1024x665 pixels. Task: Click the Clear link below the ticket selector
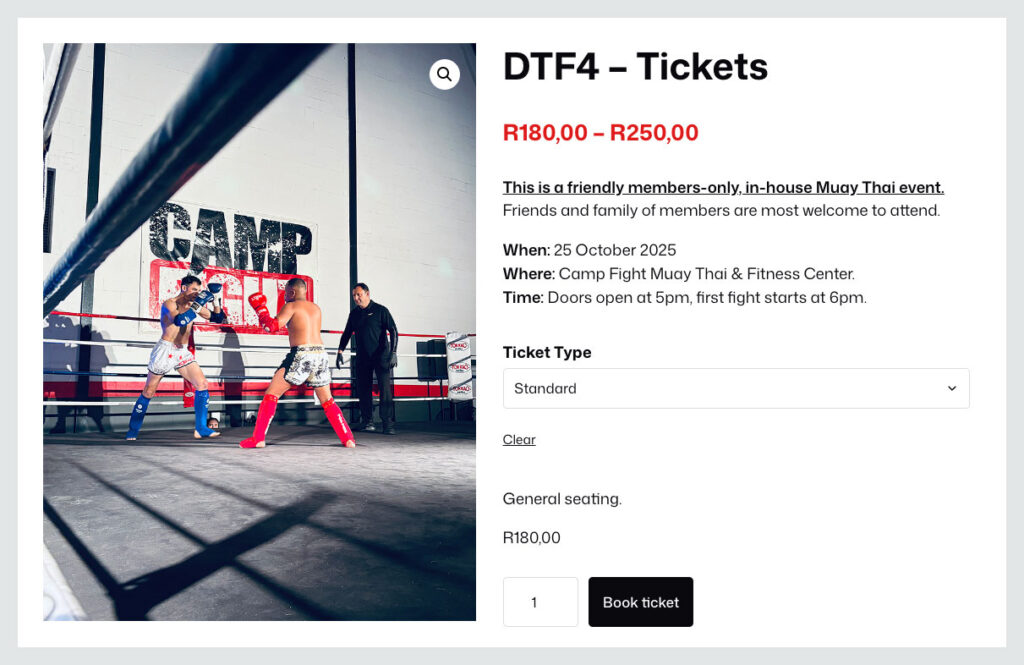click(518, 440)
